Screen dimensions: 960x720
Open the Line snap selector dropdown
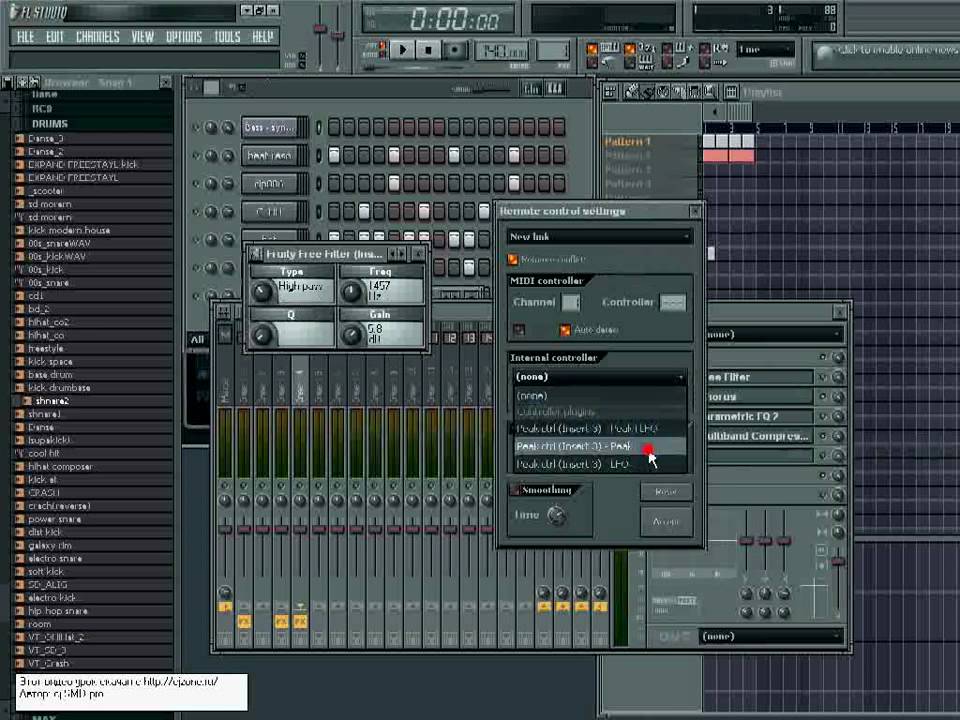[x=765, y=49]
